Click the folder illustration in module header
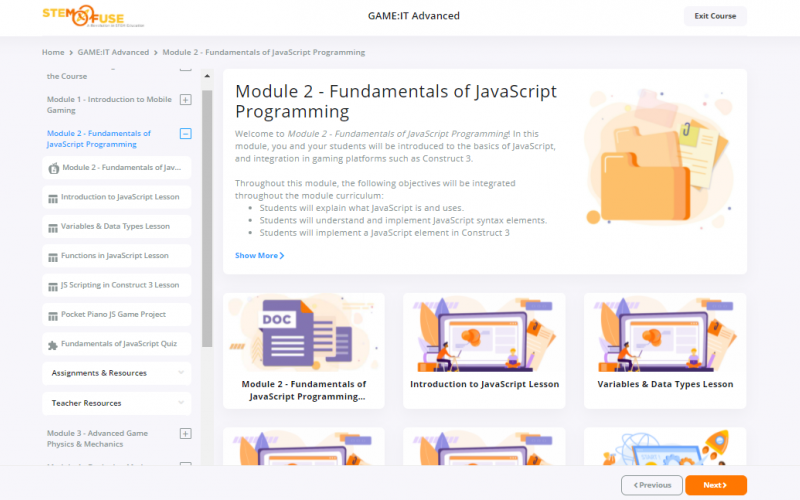Image resolution: width=800 pixels, height=500 pixels. [660, 158]
